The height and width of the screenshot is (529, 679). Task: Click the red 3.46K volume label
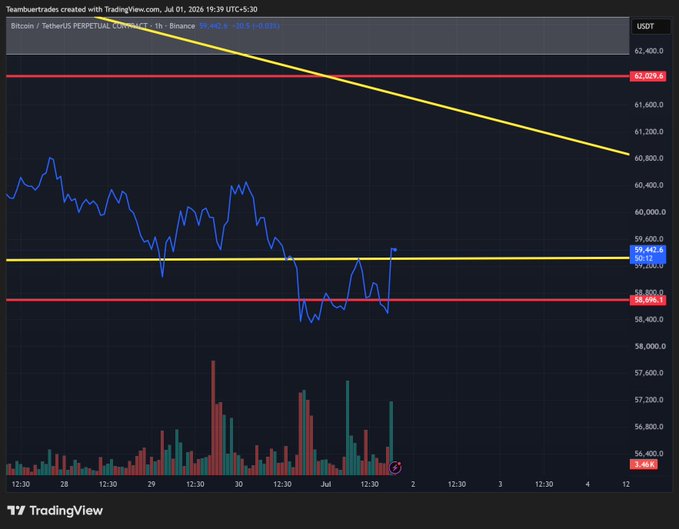pyautogui.click(x=644, y=464)
